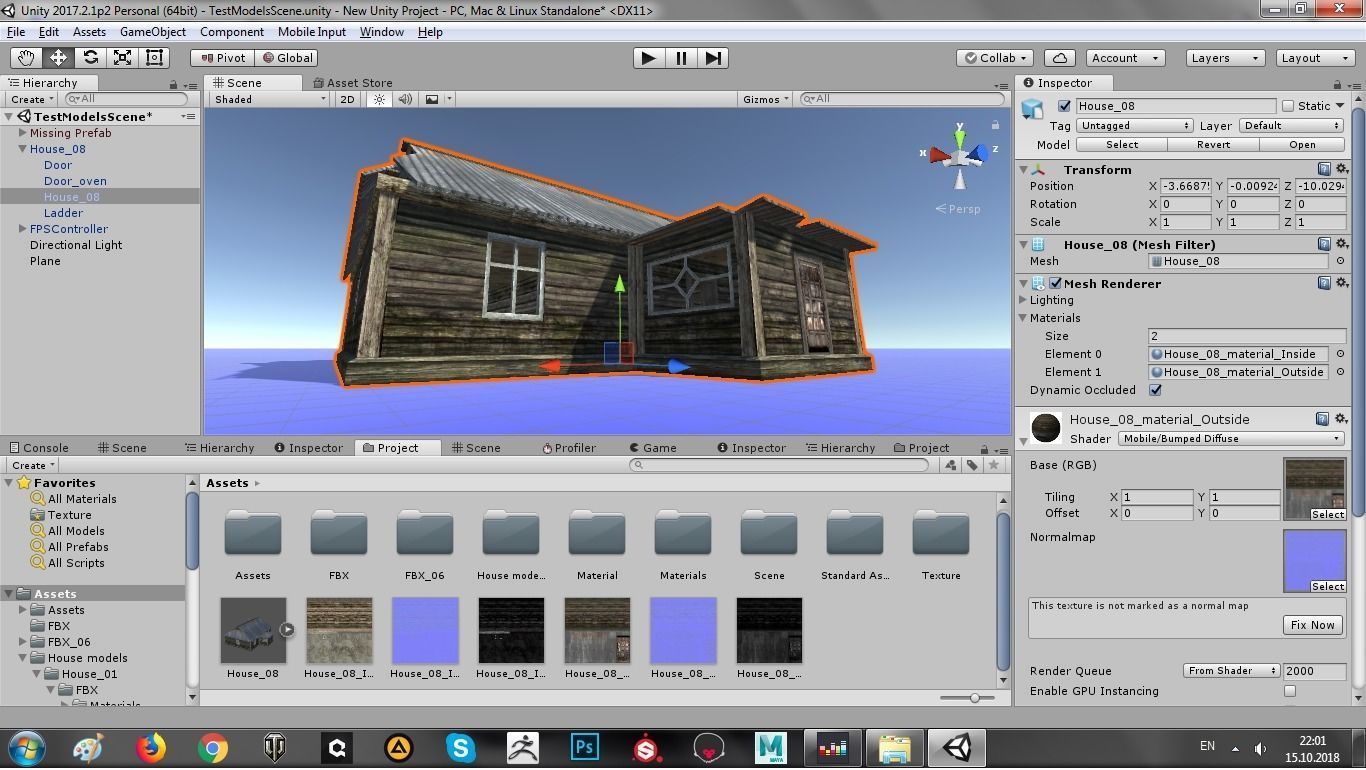Select Normalmap texture button
Viewport: 1366px width, 770px height.
click(x=1327, y=586)
